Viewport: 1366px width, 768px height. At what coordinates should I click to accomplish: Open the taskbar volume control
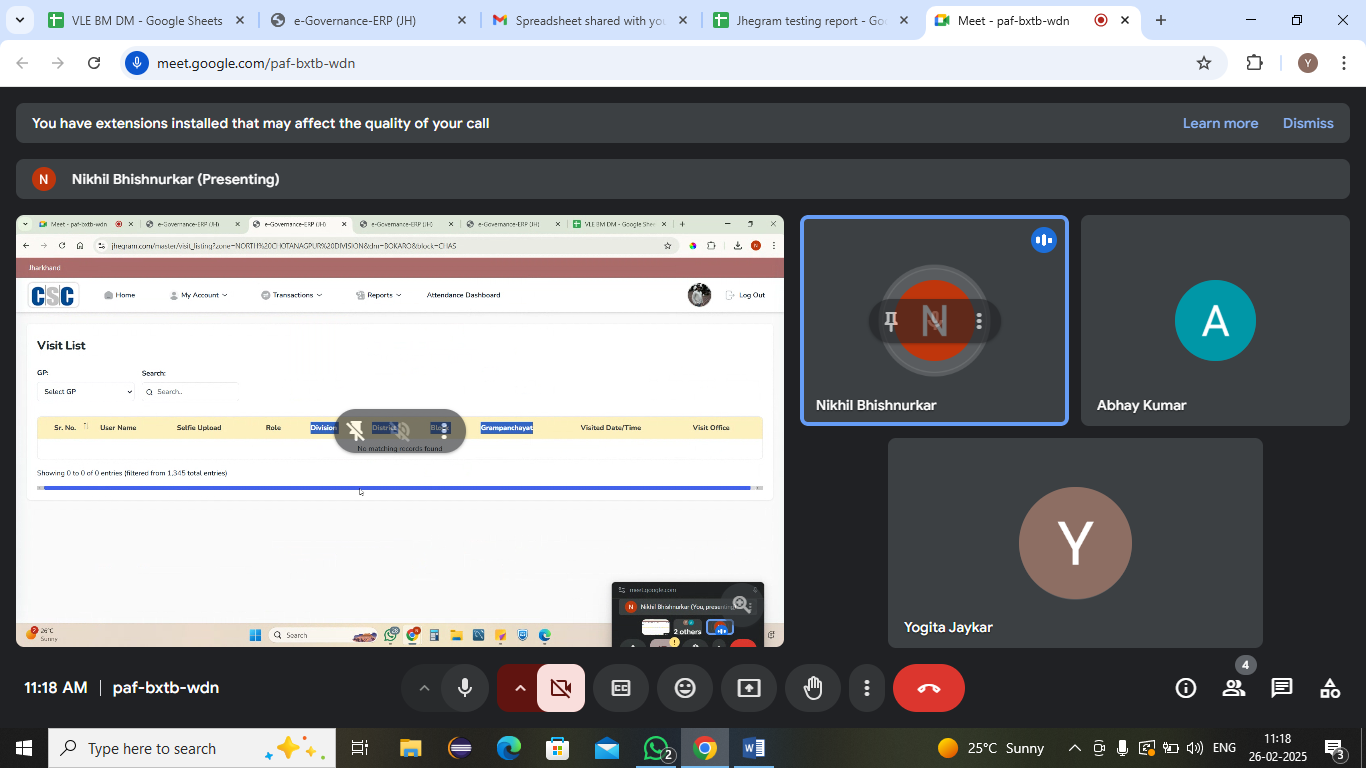point(1195,748)
